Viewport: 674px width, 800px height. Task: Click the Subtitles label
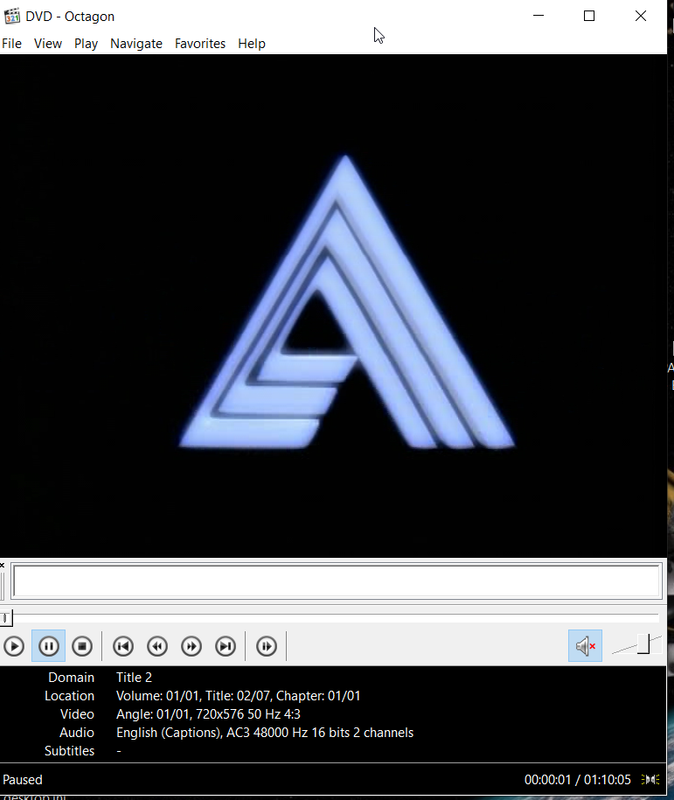[69, 751]
